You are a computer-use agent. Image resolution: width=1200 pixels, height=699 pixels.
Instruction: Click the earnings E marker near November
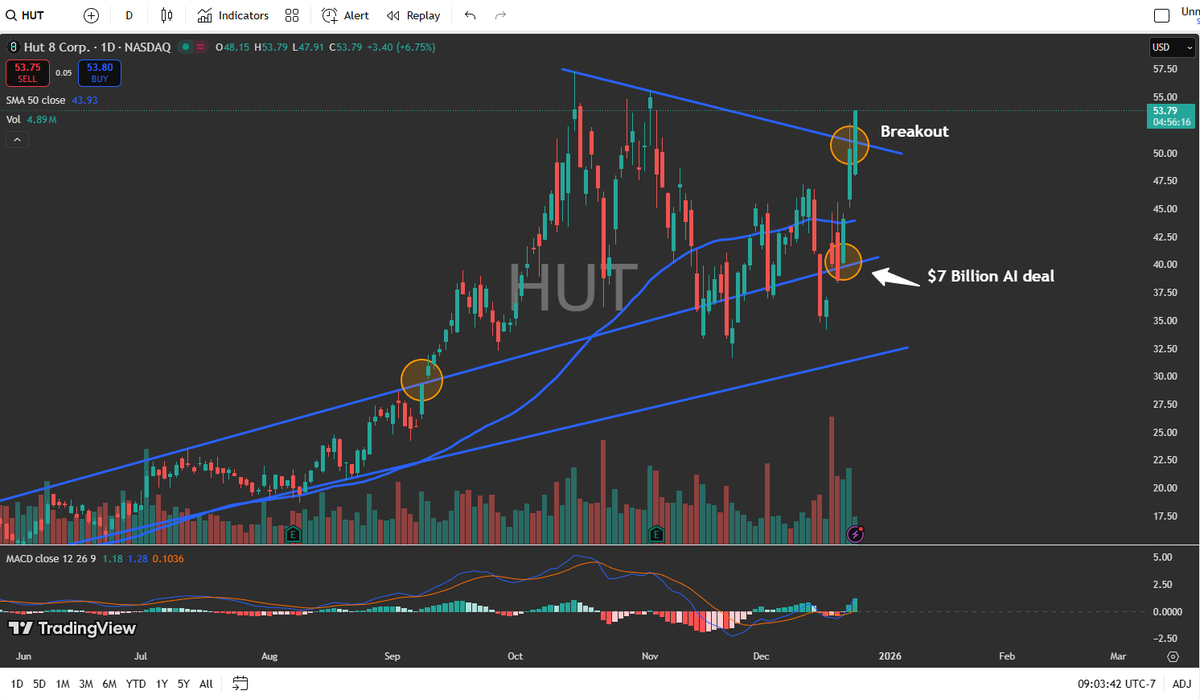point(657,533)
